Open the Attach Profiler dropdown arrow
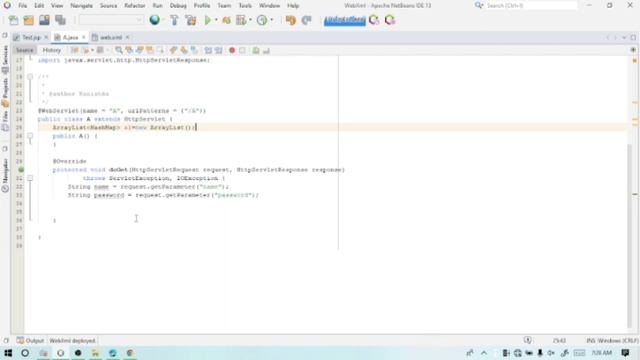Screen dimensions: 640x360 pyautogui.click(x=271, y=20)
